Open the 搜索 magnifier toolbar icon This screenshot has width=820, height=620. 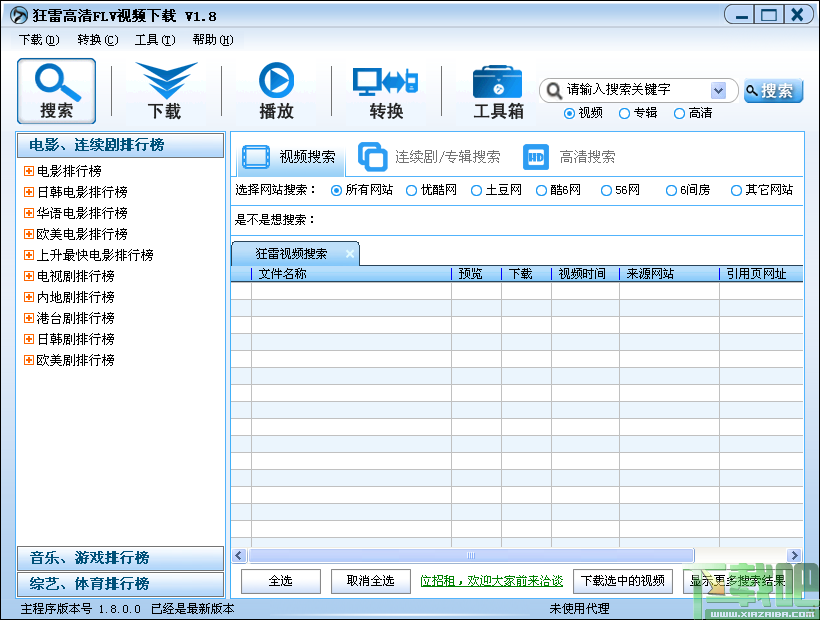(56, 90)
